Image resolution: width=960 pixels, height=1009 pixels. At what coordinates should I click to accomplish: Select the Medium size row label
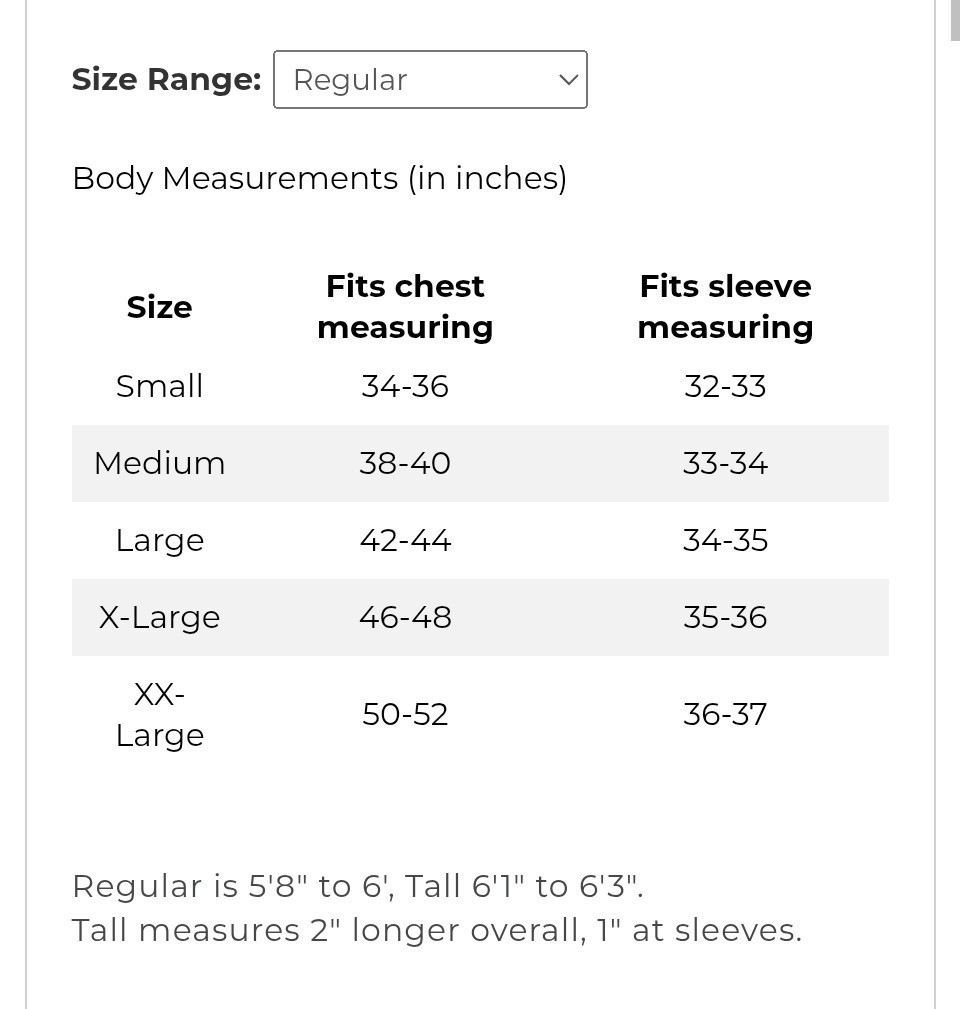tap(159, 463)
